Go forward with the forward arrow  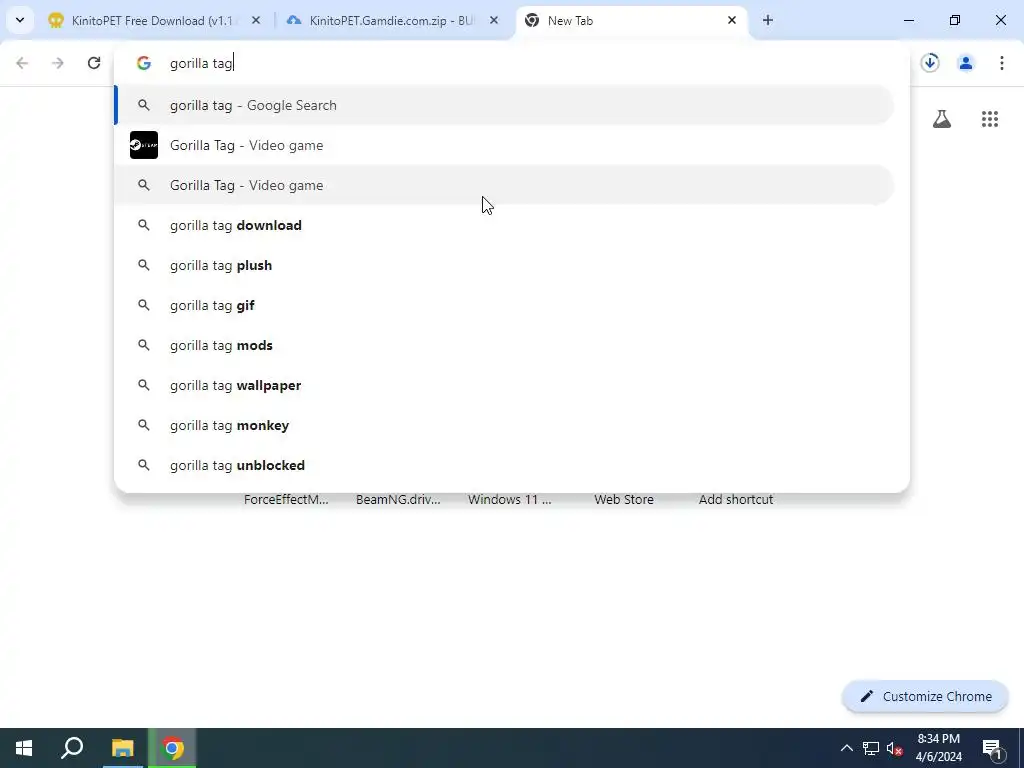(58, 63)
